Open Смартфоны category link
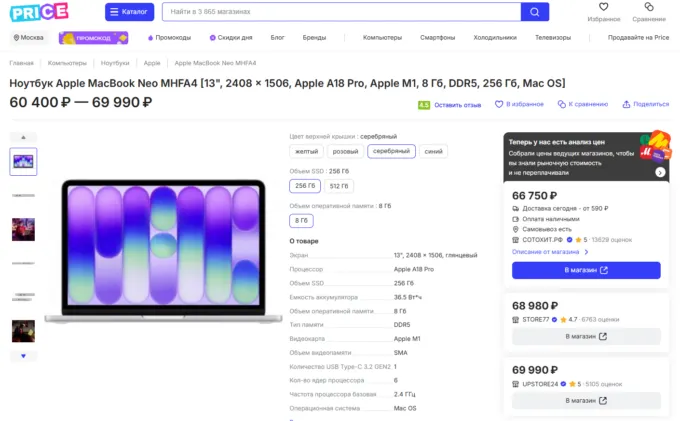 coord(438,38)
